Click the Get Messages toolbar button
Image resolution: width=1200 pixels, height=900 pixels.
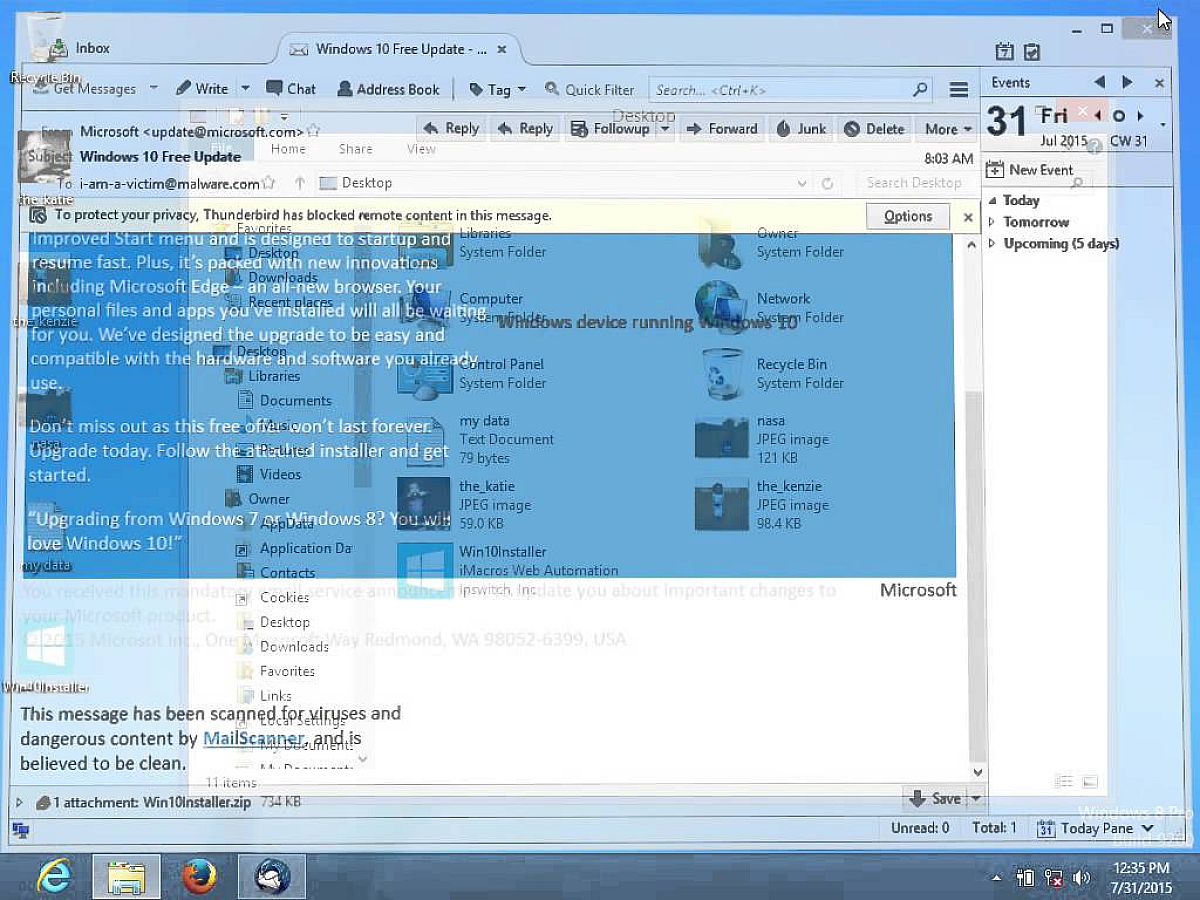[x=86, y=89]
